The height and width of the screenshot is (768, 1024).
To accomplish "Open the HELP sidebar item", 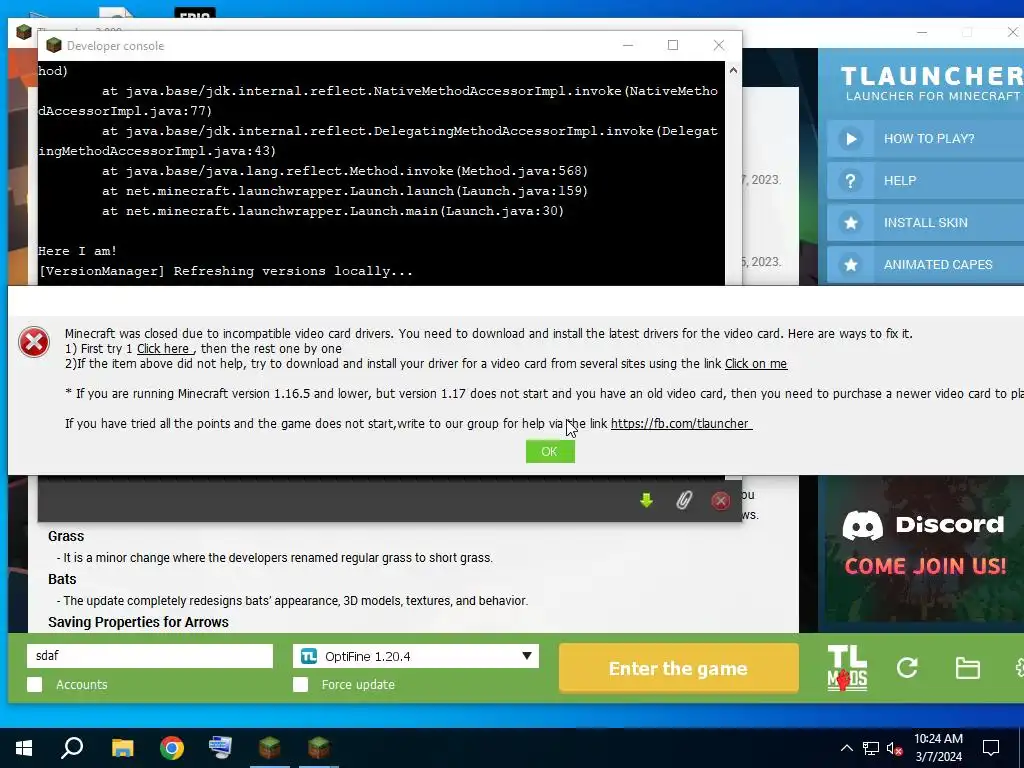I will [925, 181].
